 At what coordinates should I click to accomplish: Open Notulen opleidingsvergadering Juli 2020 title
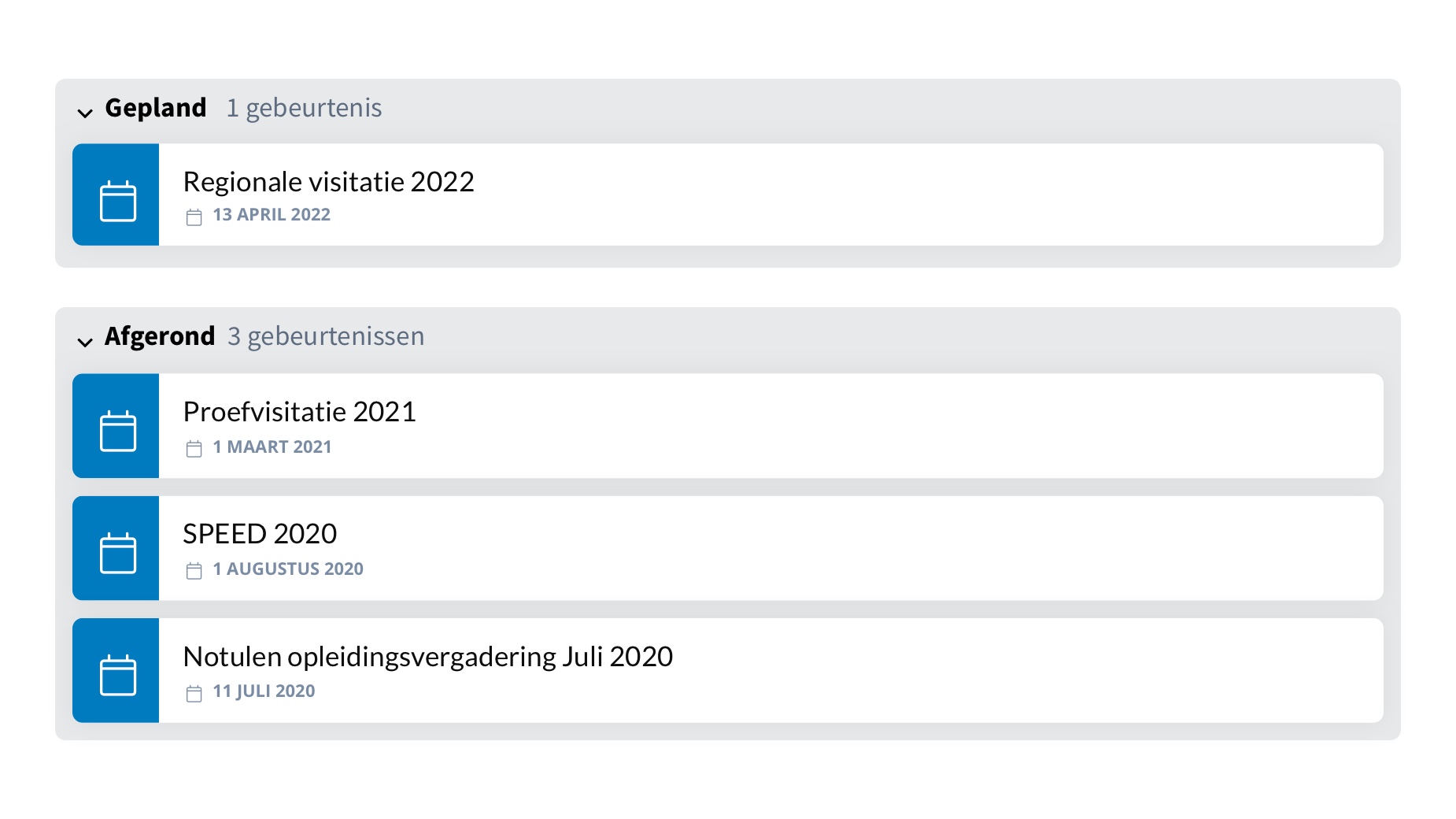tap(427, 657)
